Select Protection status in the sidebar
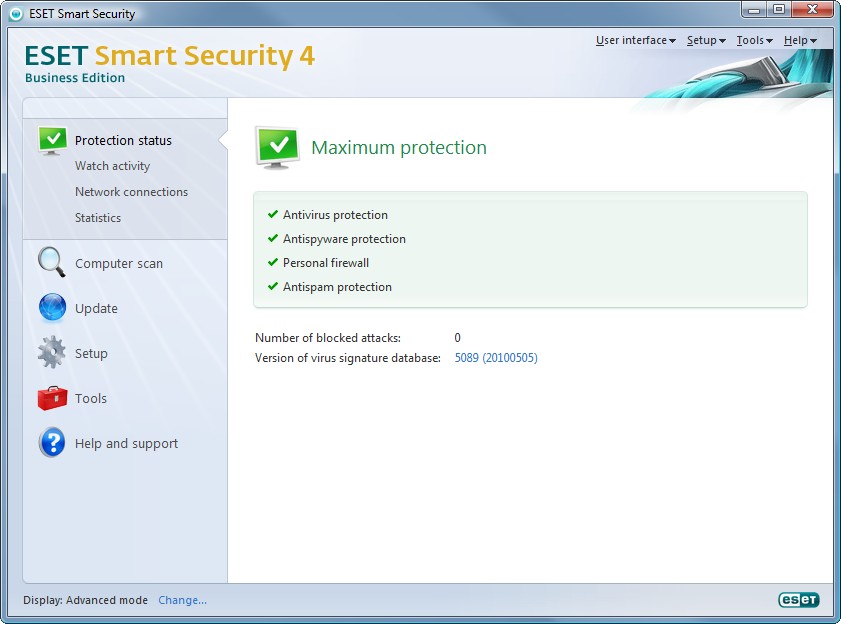Screen dimensions: 841x624 pos(123,141)
